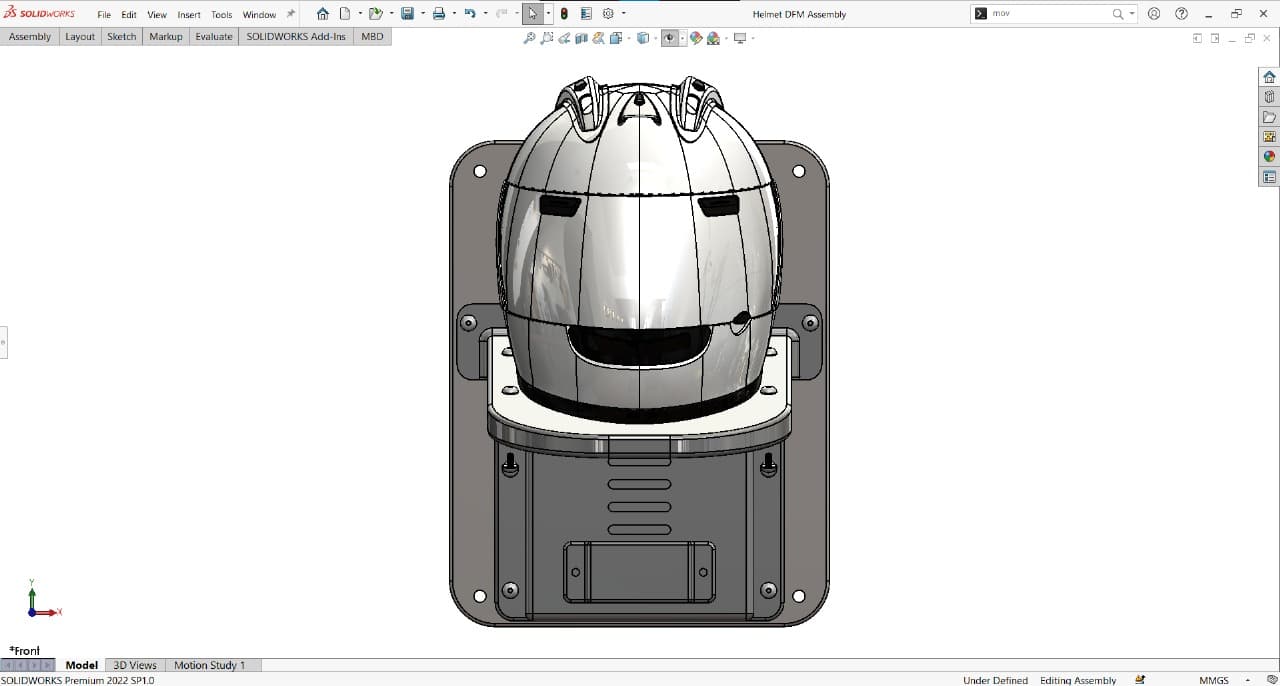Screen dimensions: 1280x686
Task: Open the 3D Views tab
Action: (x=135, y=665)
